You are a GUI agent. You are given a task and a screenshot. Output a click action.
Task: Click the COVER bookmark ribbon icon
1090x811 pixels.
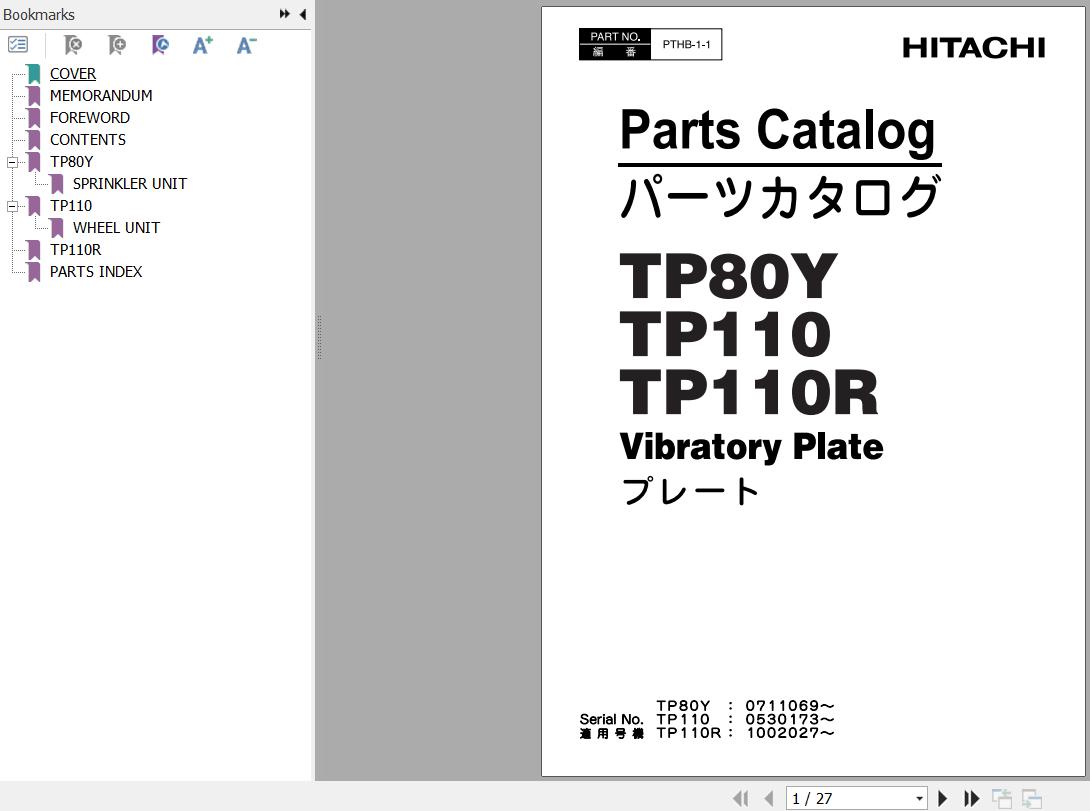coord(33,74)
